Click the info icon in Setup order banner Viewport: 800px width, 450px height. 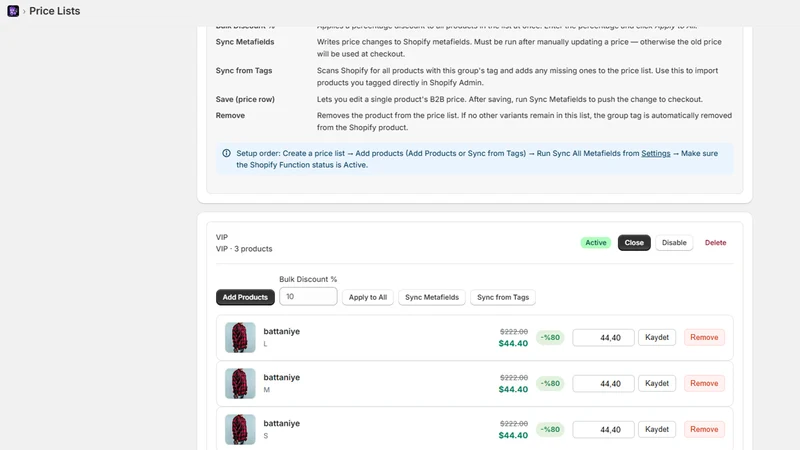(x=227, y=153)
